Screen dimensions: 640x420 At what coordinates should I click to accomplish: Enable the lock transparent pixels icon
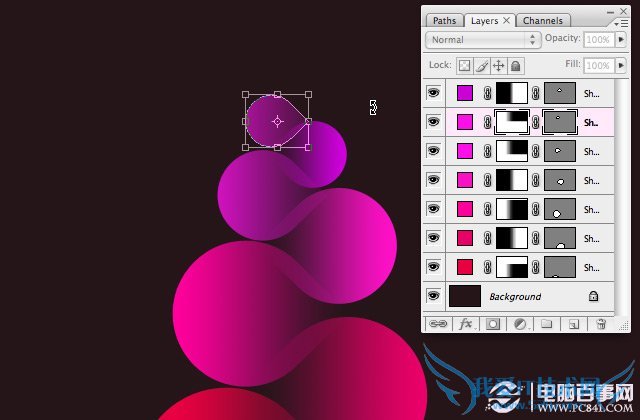(x=464, y=66)
